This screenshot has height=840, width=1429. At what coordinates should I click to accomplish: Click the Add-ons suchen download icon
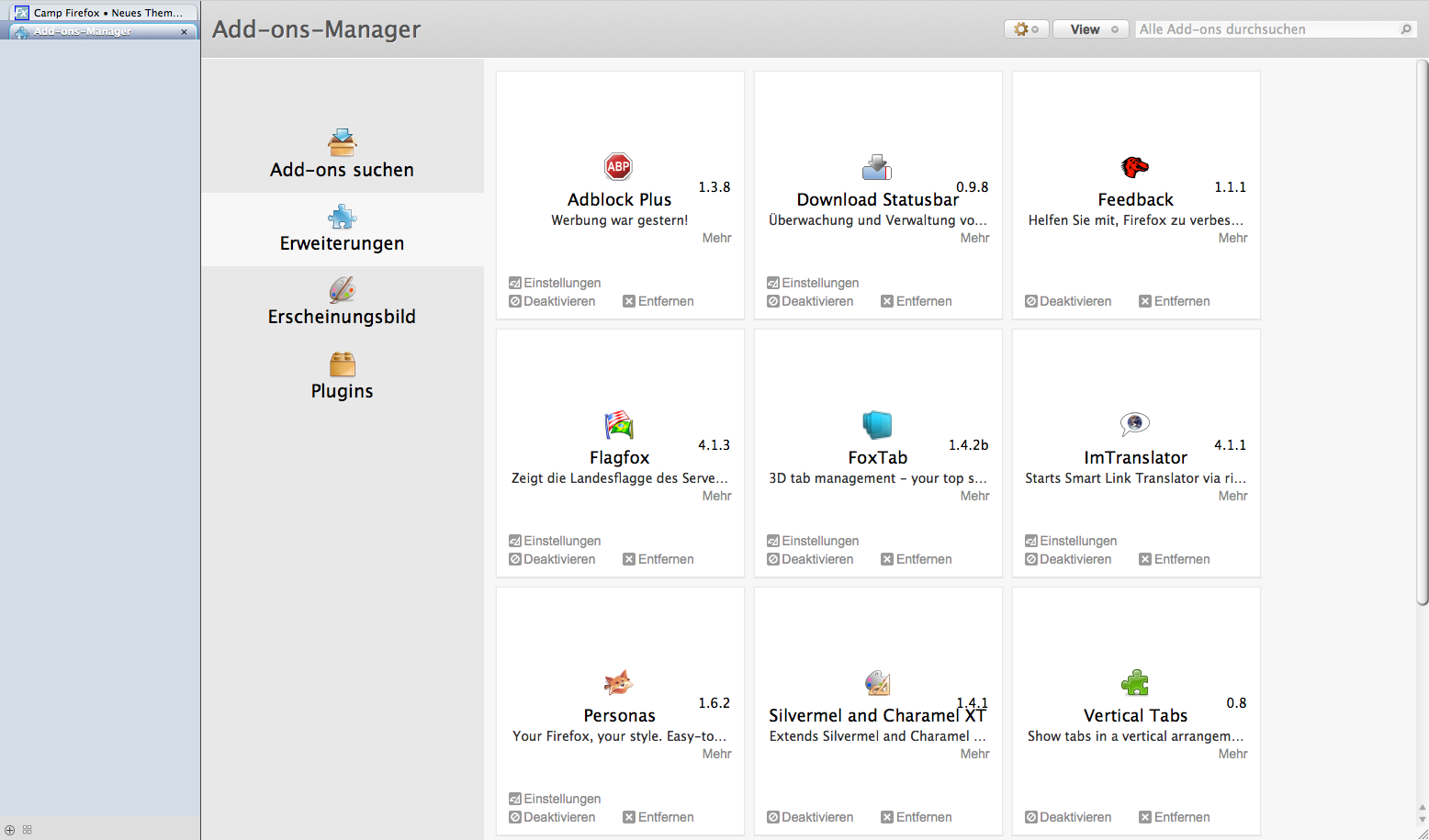(342, 142)
